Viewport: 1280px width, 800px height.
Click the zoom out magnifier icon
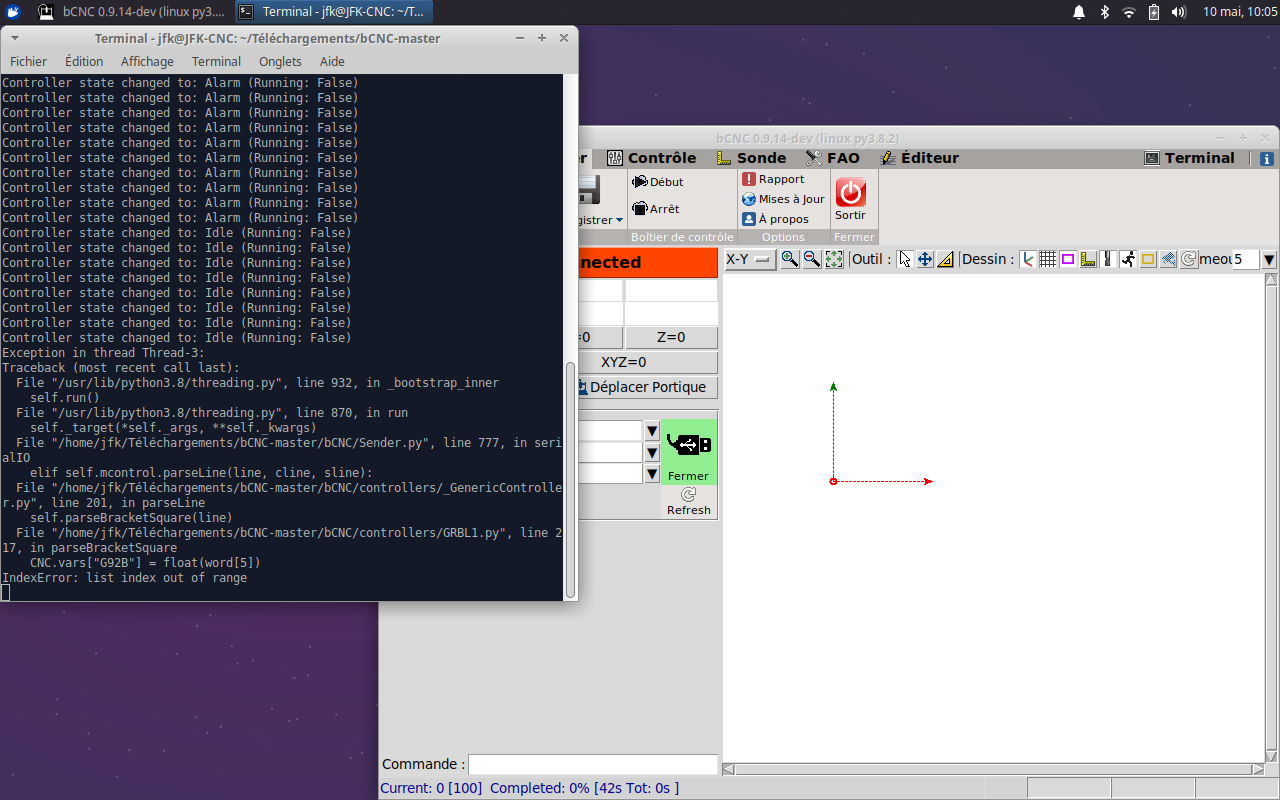click(x=812, y=259)
